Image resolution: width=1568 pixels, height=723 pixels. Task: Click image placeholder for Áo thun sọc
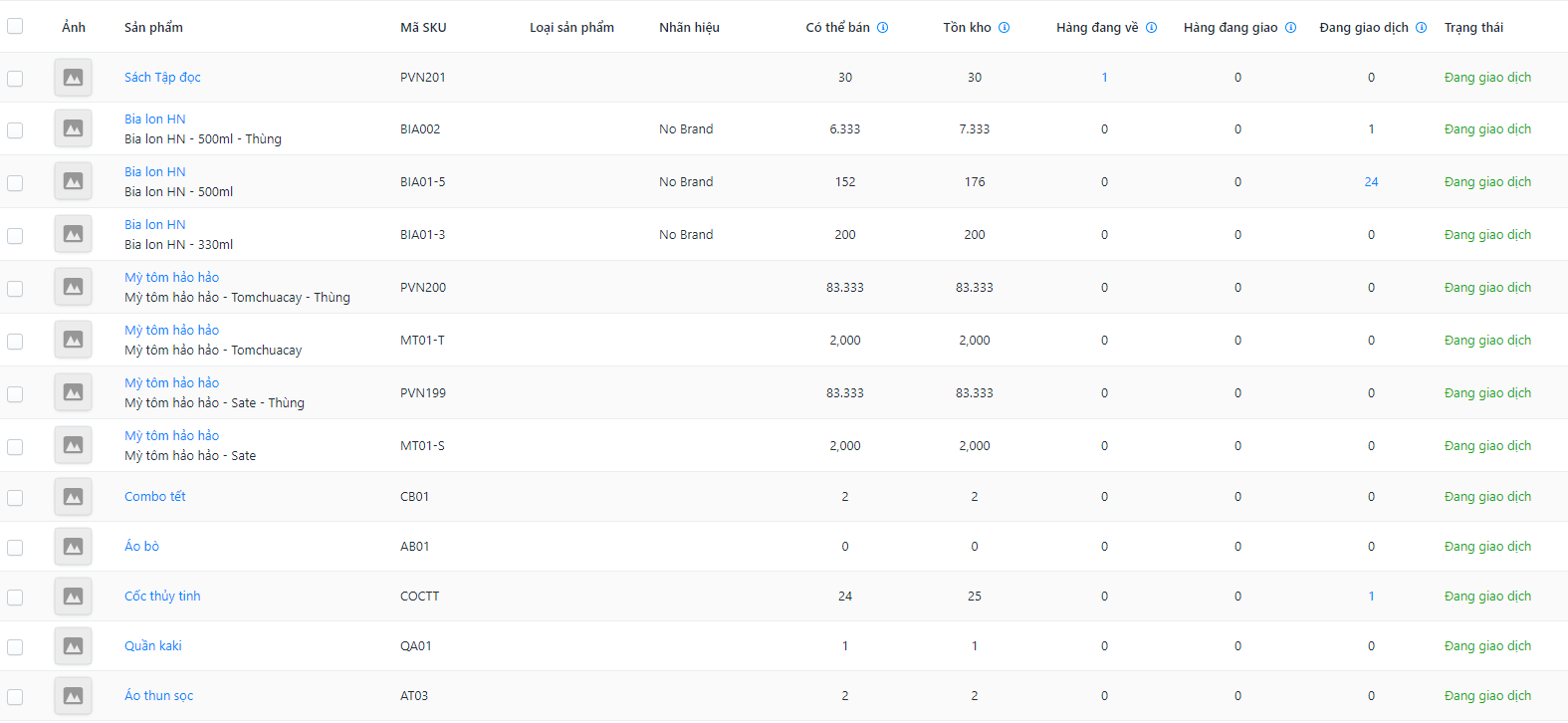(x=73, y=696)
